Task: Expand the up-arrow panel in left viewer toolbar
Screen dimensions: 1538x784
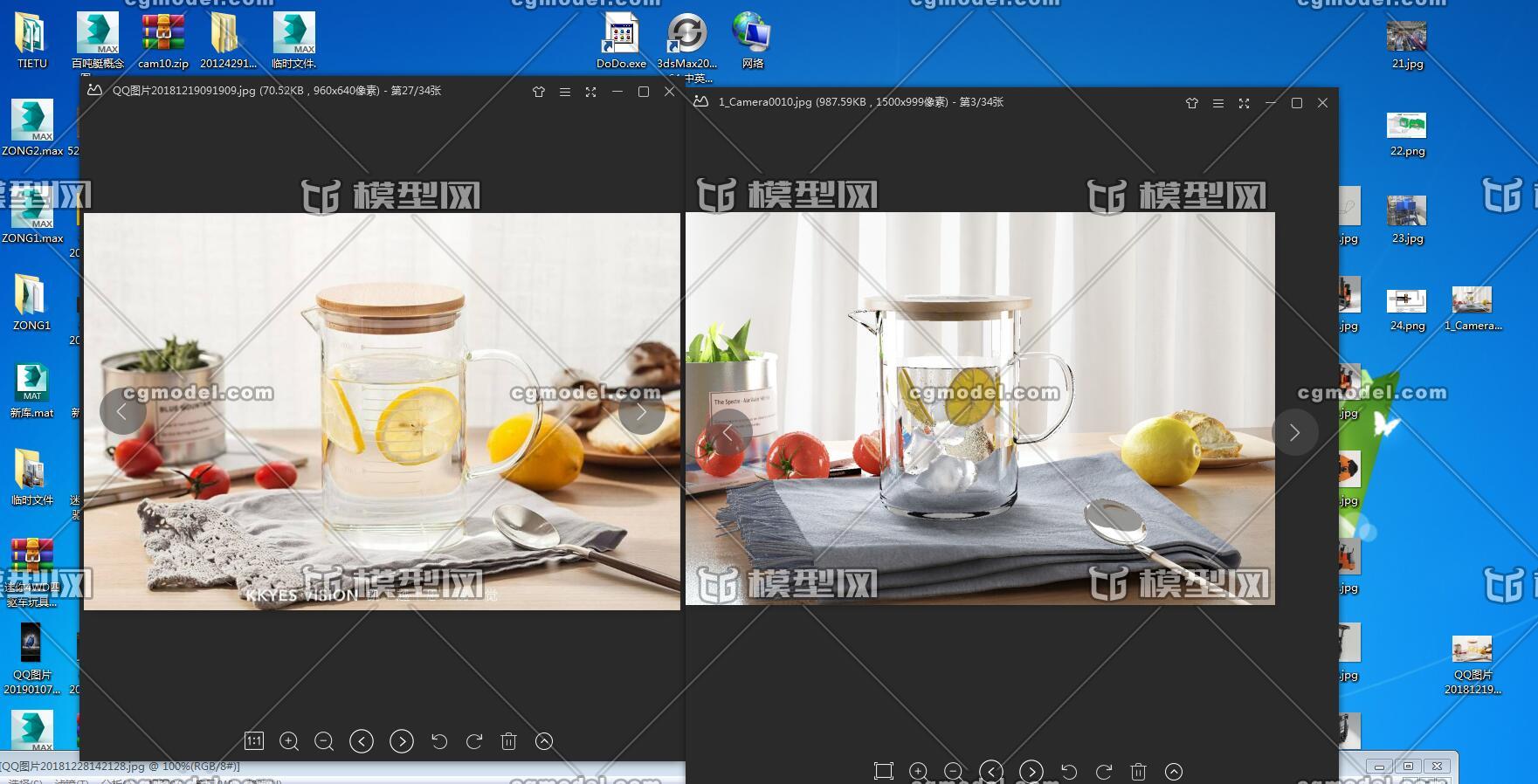Action: [544, 741]
